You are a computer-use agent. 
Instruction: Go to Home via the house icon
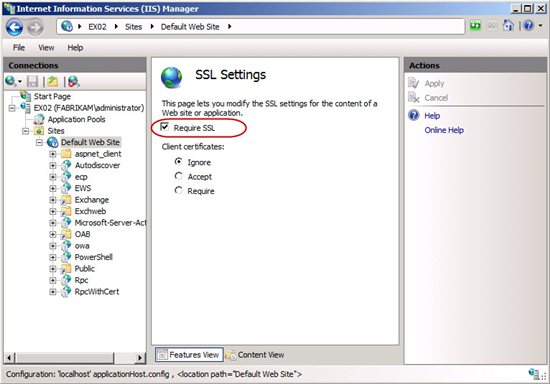click(508, 26)
